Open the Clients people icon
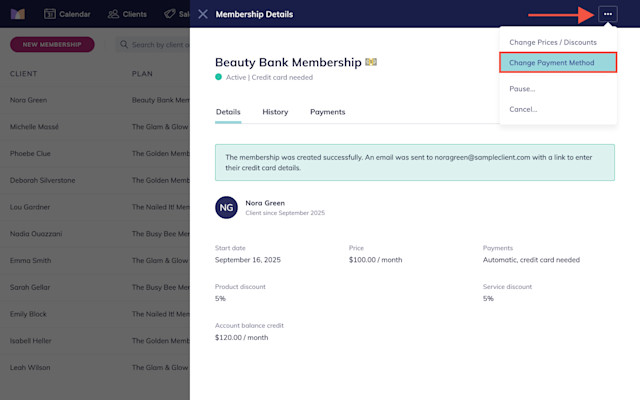 click(113, 14)
